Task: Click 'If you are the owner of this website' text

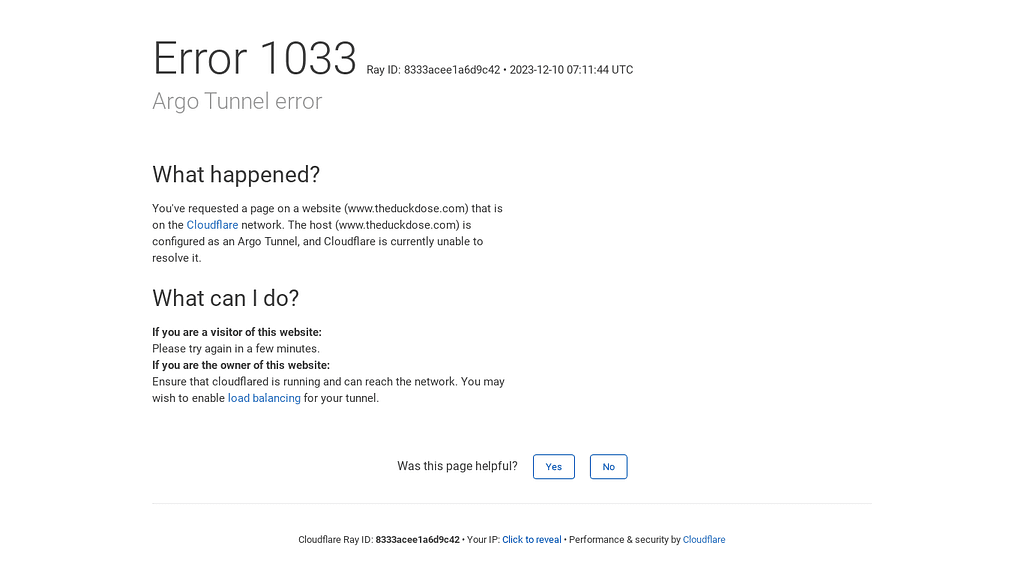Action: pyautogui.click(x=241, y=365)
